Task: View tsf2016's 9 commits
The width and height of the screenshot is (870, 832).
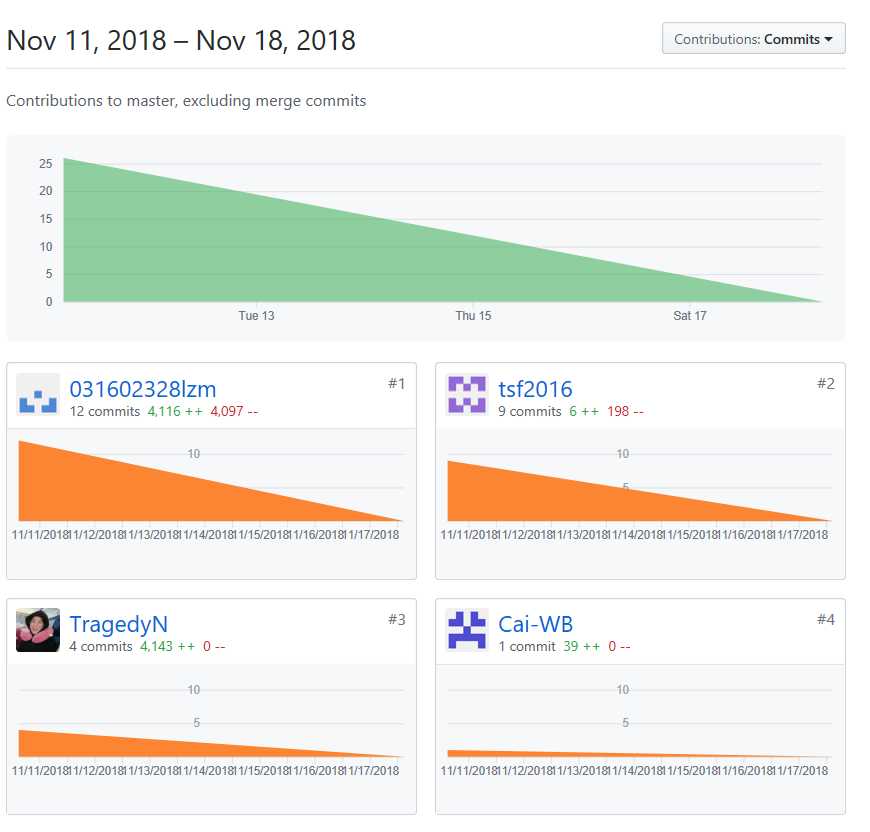Action: pyautogui.click(x=529, y=412)
